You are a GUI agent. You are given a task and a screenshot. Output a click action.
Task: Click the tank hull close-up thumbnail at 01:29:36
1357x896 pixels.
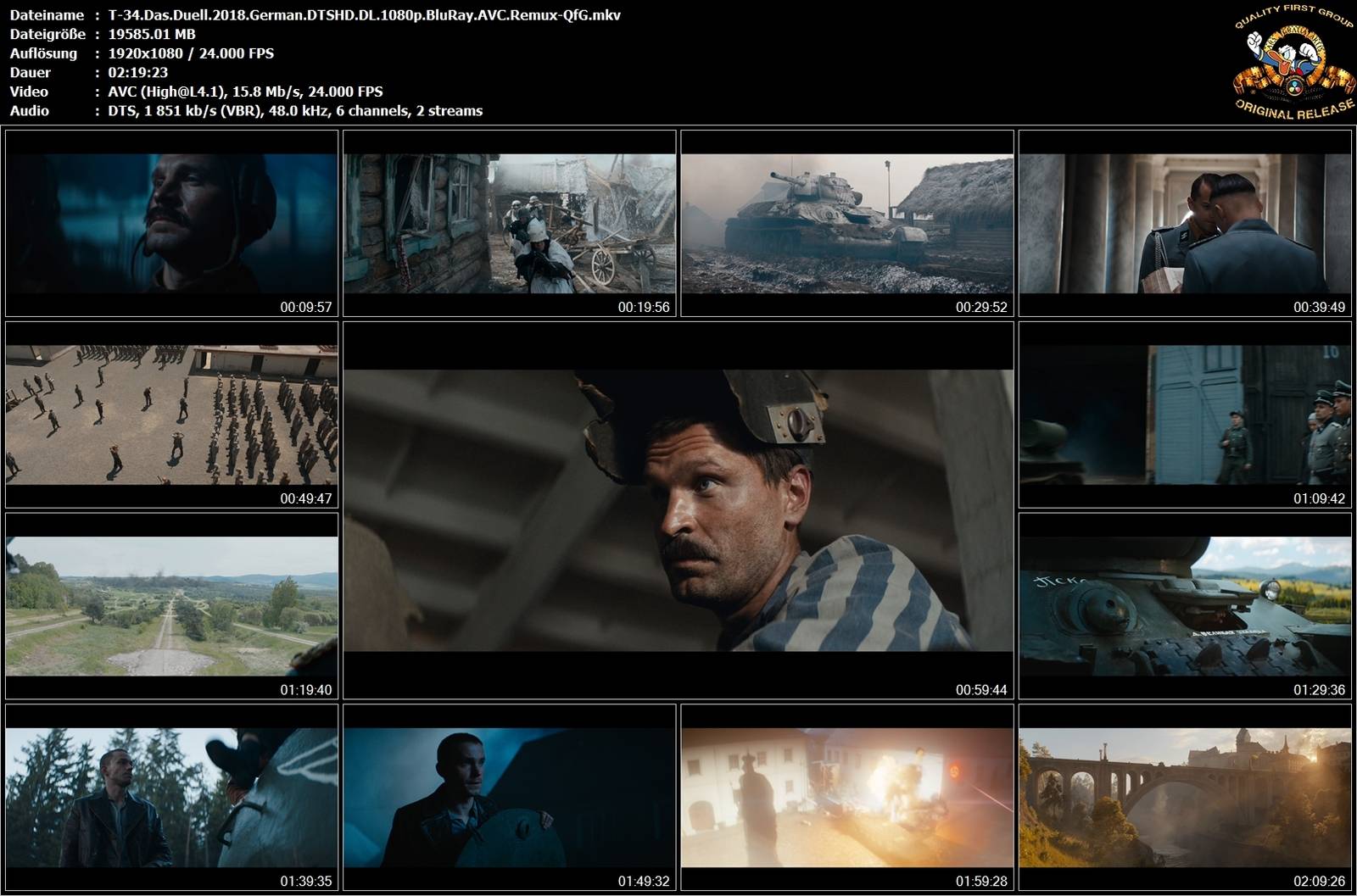1185,606
